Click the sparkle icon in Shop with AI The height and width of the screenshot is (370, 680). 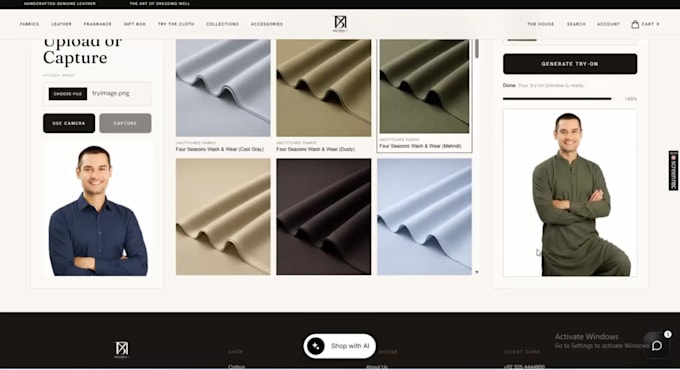(316, 346)
